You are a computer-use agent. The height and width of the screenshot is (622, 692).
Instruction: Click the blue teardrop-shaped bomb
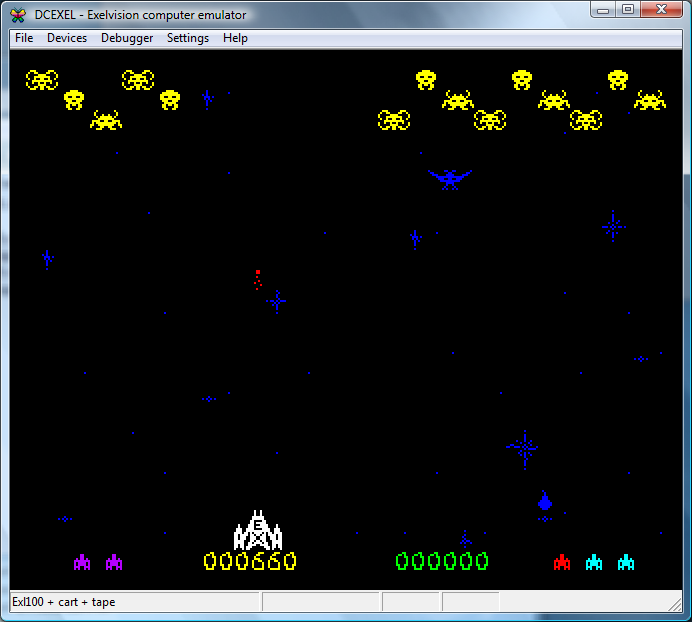[545, 501]
